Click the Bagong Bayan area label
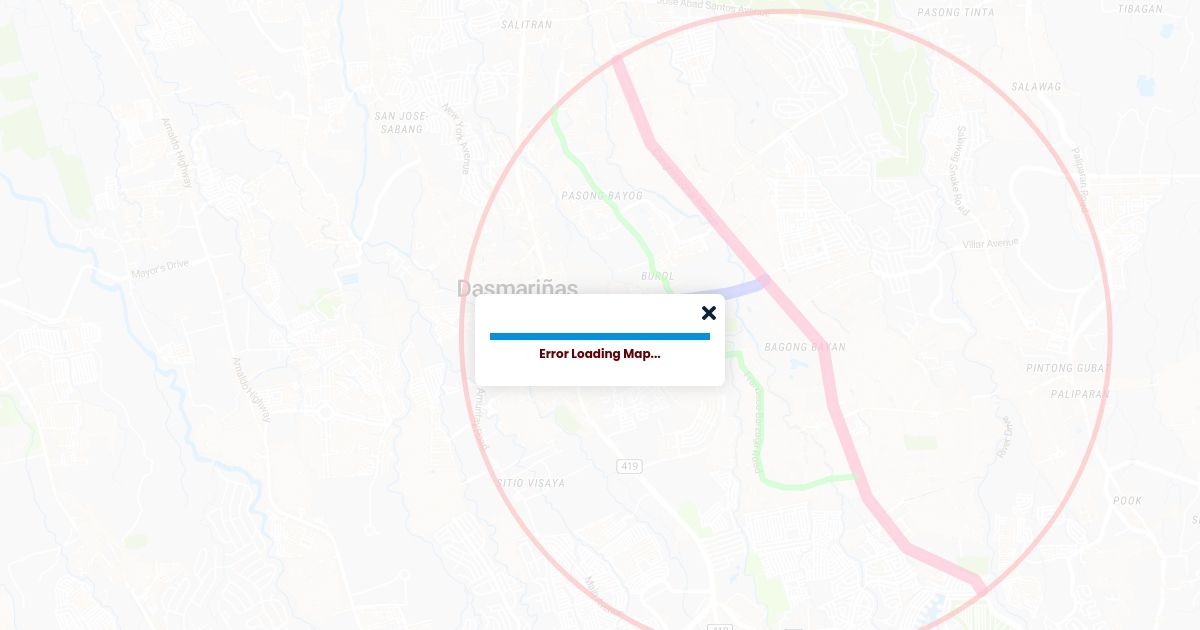This screenshot has width=1200, height=630. [x=805, y=347]
